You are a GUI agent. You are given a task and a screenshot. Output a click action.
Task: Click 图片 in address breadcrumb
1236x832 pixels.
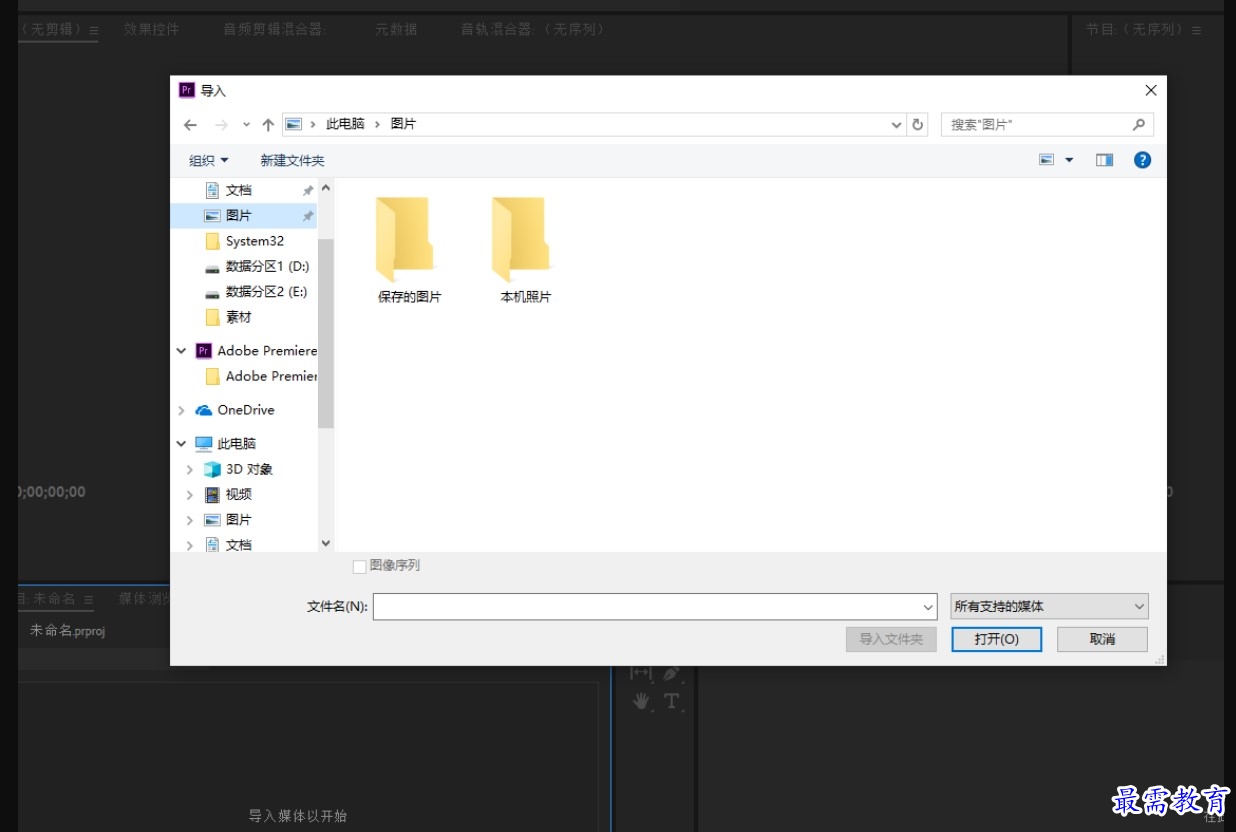(x=403, y=124)
